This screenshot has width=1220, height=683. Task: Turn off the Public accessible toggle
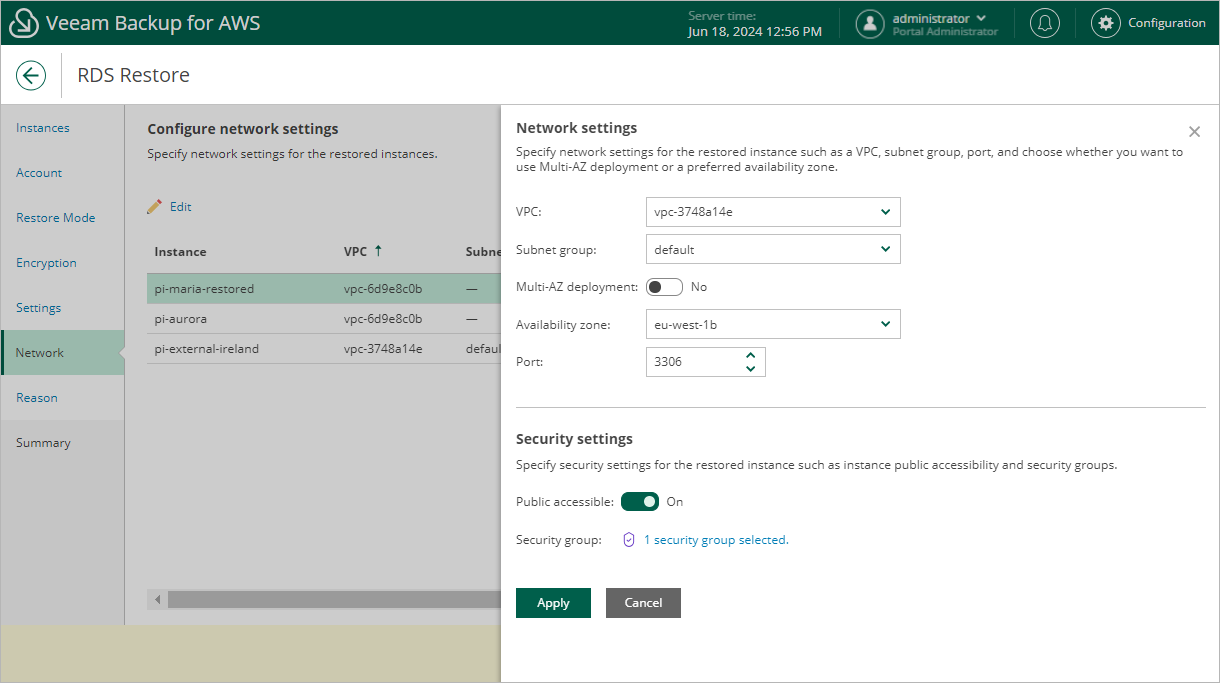[640, 502]
